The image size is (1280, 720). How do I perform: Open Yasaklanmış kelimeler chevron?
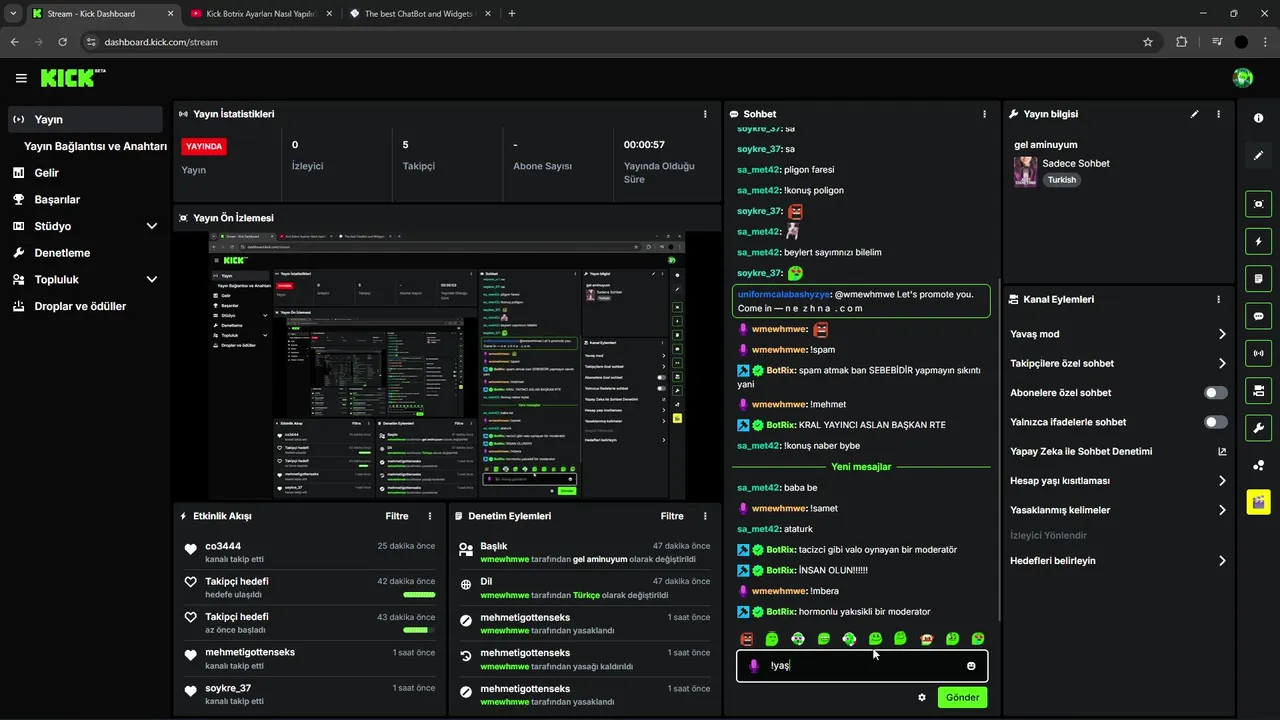click(1222, 510)
